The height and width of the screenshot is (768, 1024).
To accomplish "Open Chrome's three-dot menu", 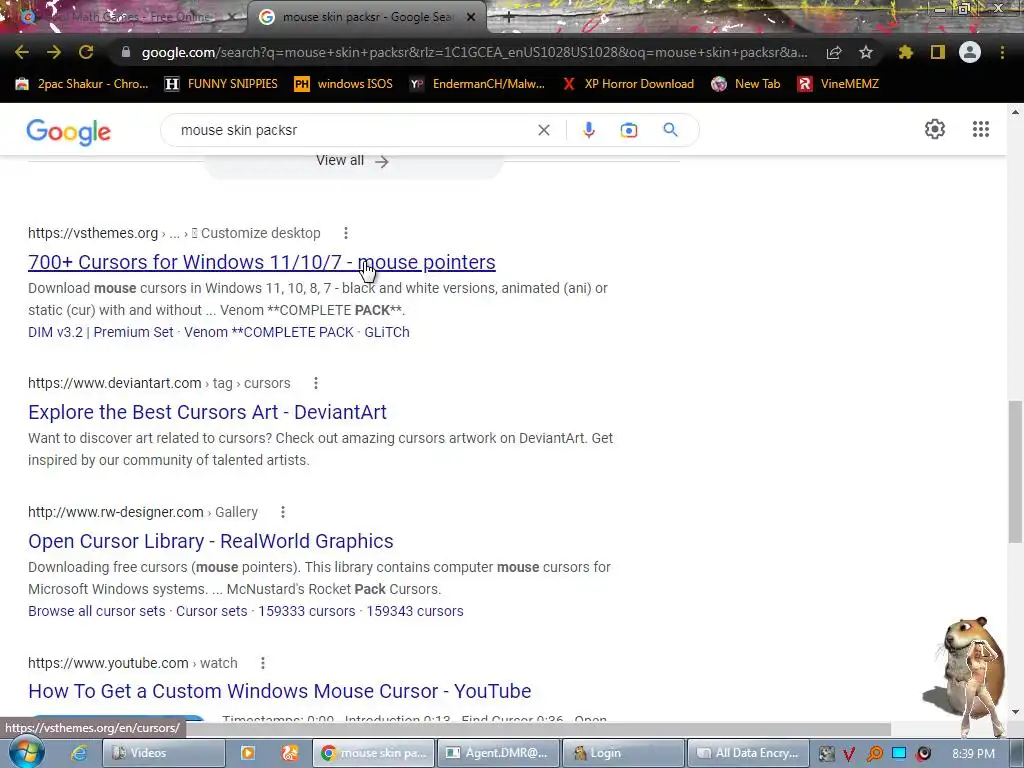I will pyautogui.click(x=1002, y=52).
